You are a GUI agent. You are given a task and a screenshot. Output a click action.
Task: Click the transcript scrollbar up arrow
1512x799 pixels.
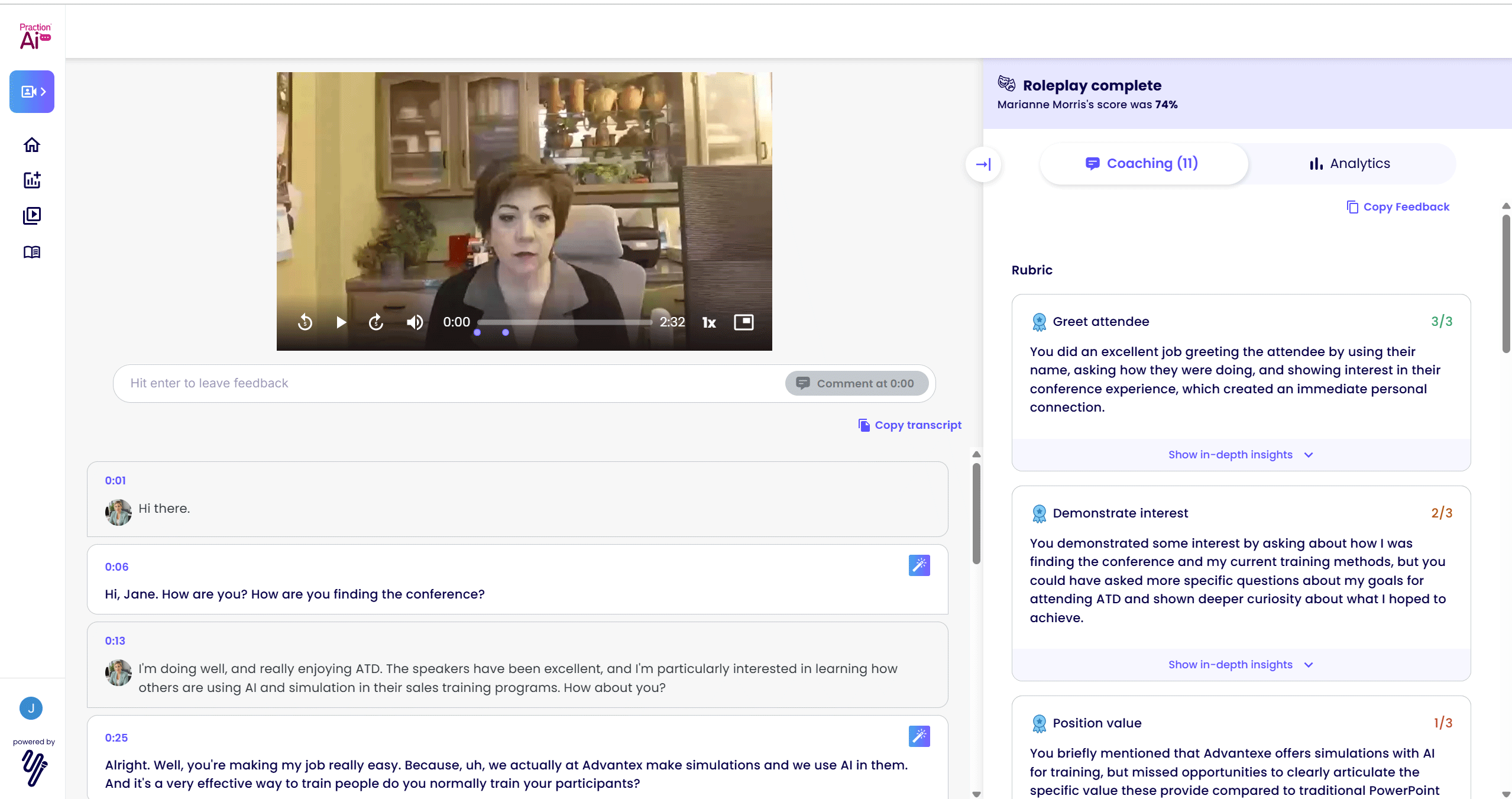976,454
